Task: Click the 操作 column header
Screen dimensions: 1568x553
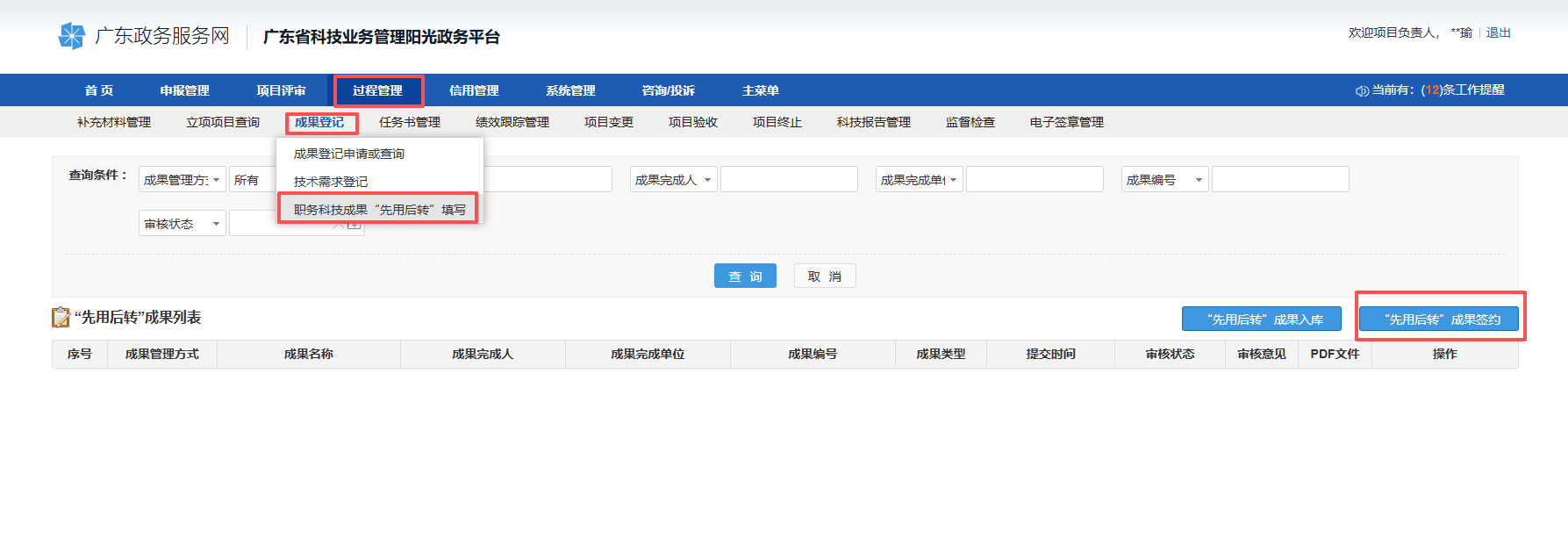Action: (x=1445, y=354)
